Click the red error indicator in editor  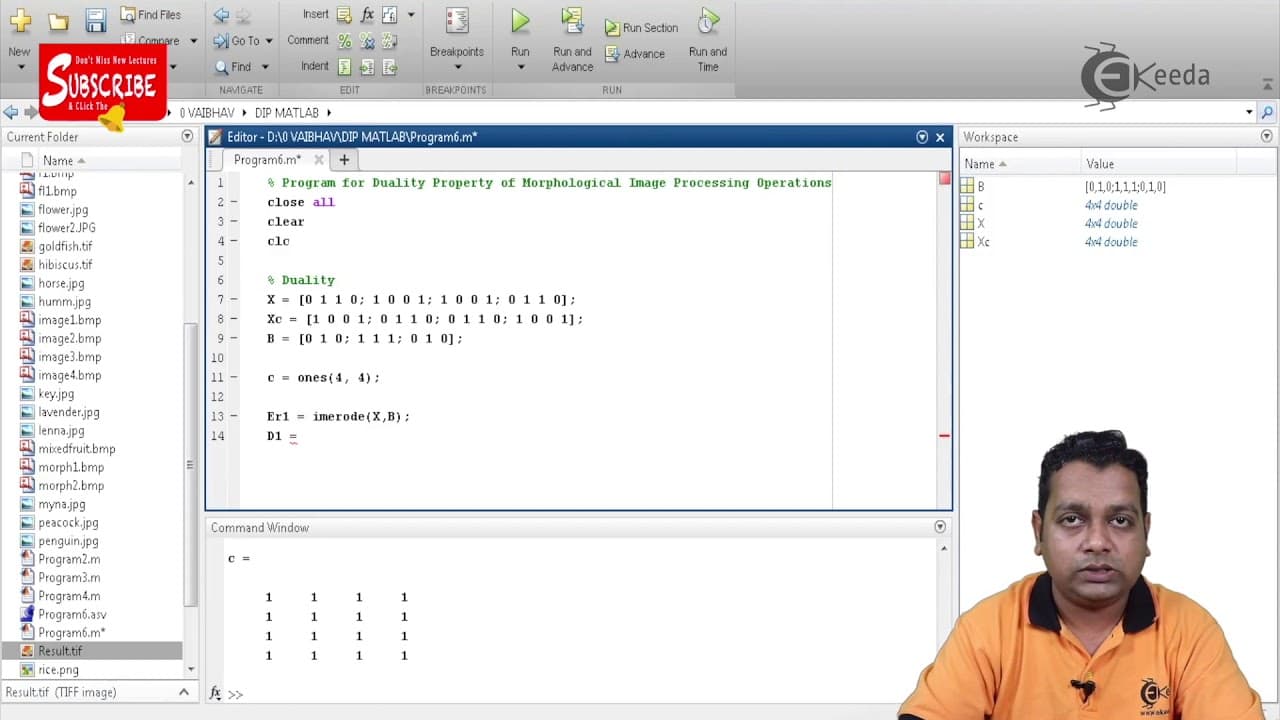coord(944,179)
